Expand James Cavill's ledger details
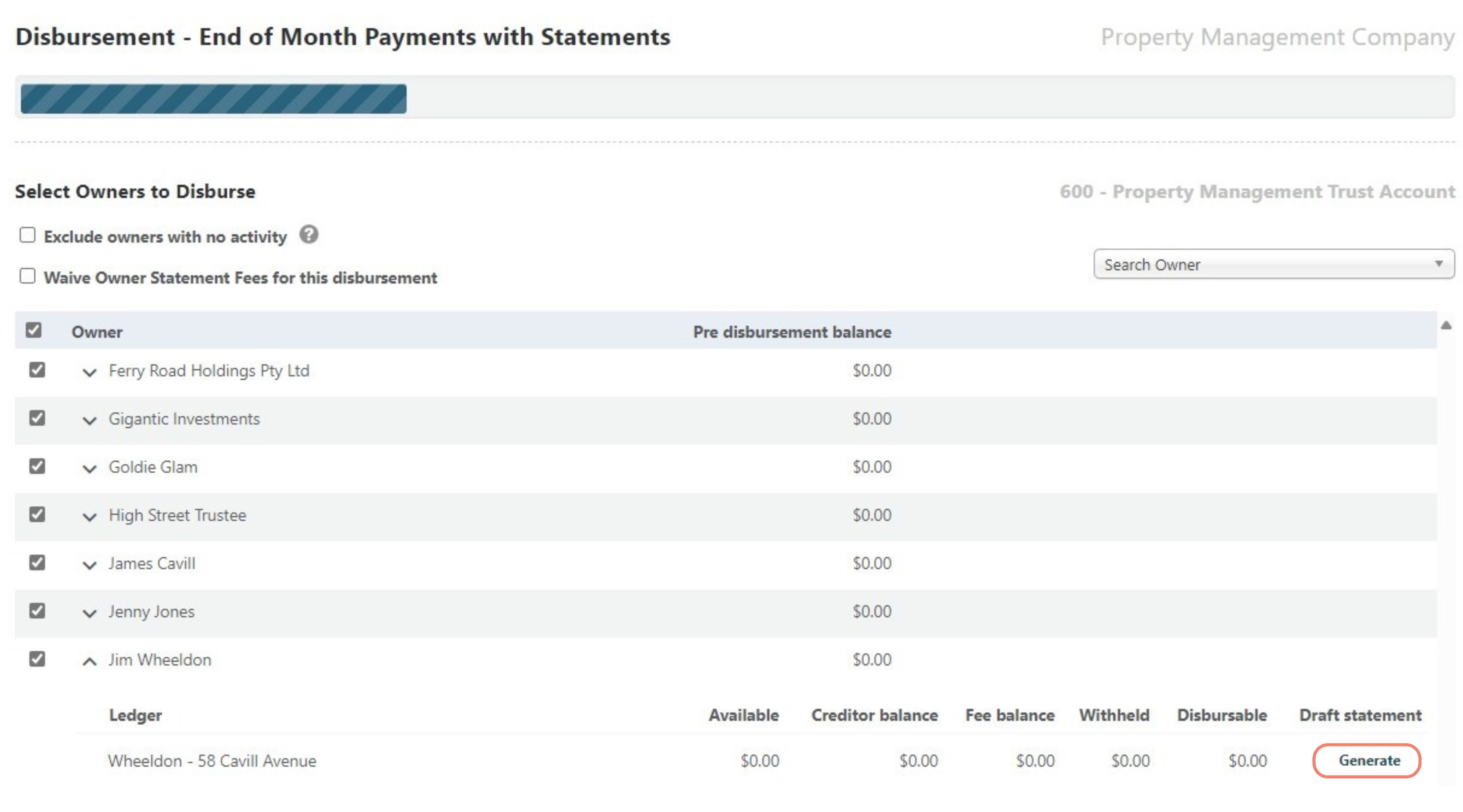This screenshot has width=1463, height=812. click(x=89, y=565)
